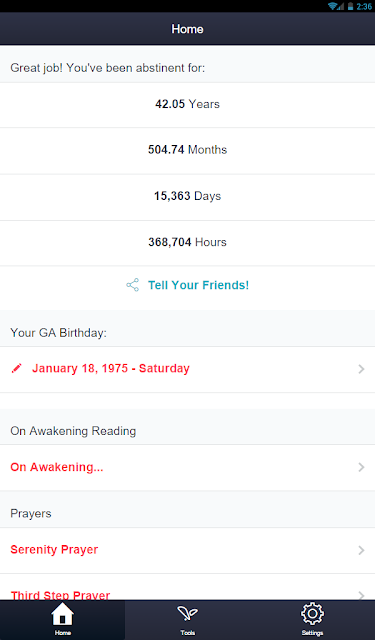Select the 15,363 Days row
375x640 pixels.
(x=187, y=197)
